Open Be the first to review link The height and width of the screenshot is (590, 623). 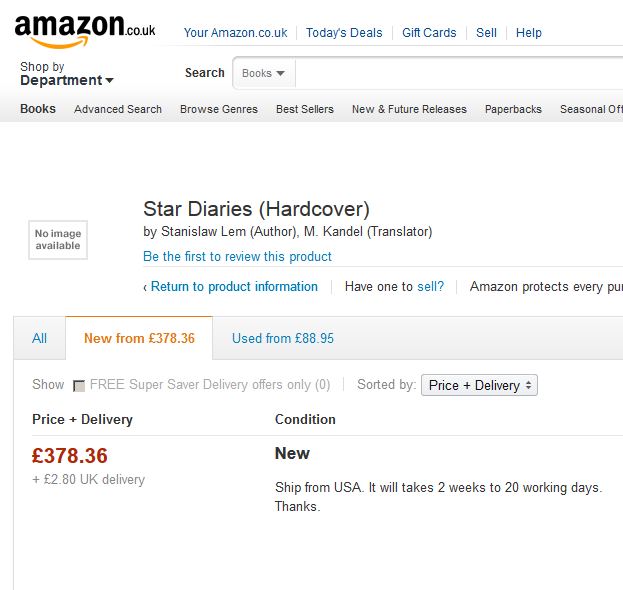point(237,256)
